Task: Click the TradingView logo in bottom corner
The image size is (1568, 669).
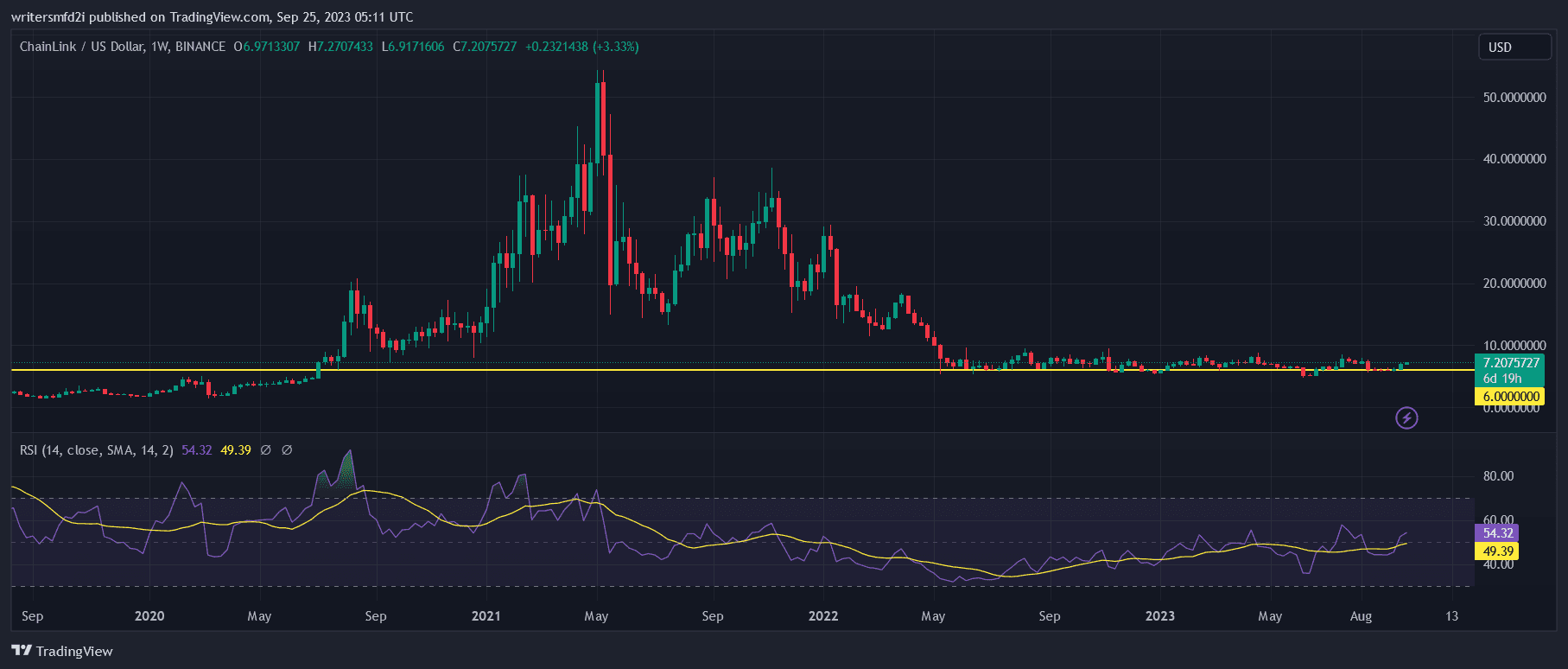Action: [x=62, y=651]
